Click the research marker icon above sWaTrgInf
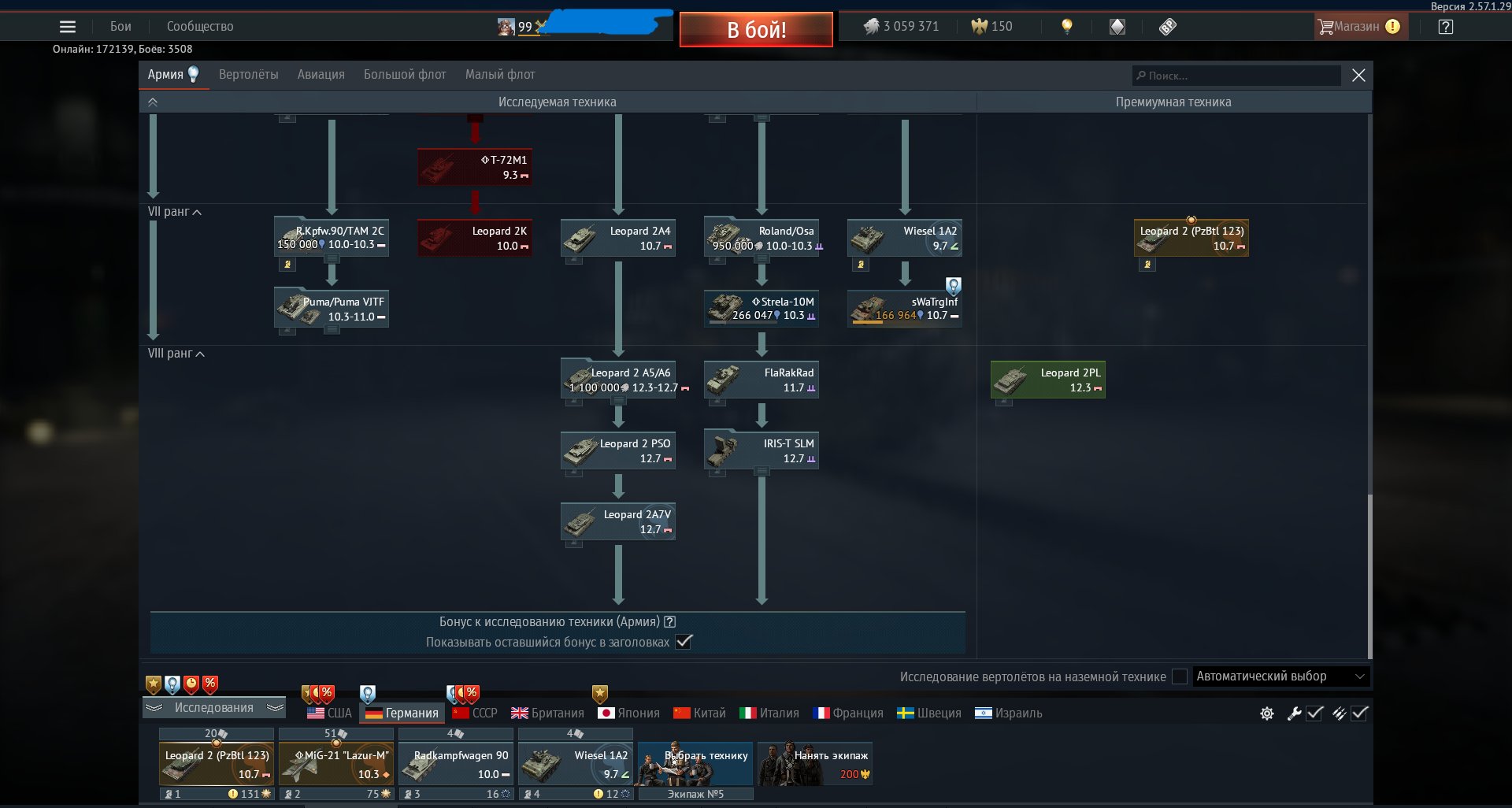This screenshot has width=1512, height=808. pyautogui.click(x=953, y=286)
